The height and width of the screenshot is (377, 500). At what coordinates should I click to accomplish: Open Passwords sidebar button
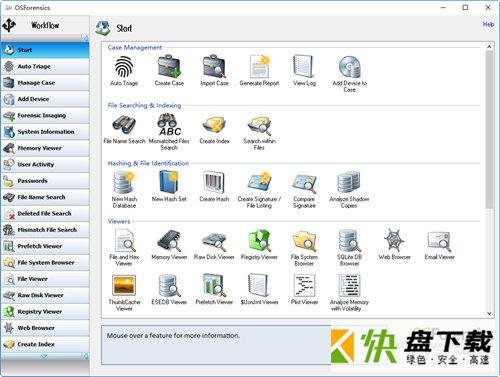pos(45,181)
